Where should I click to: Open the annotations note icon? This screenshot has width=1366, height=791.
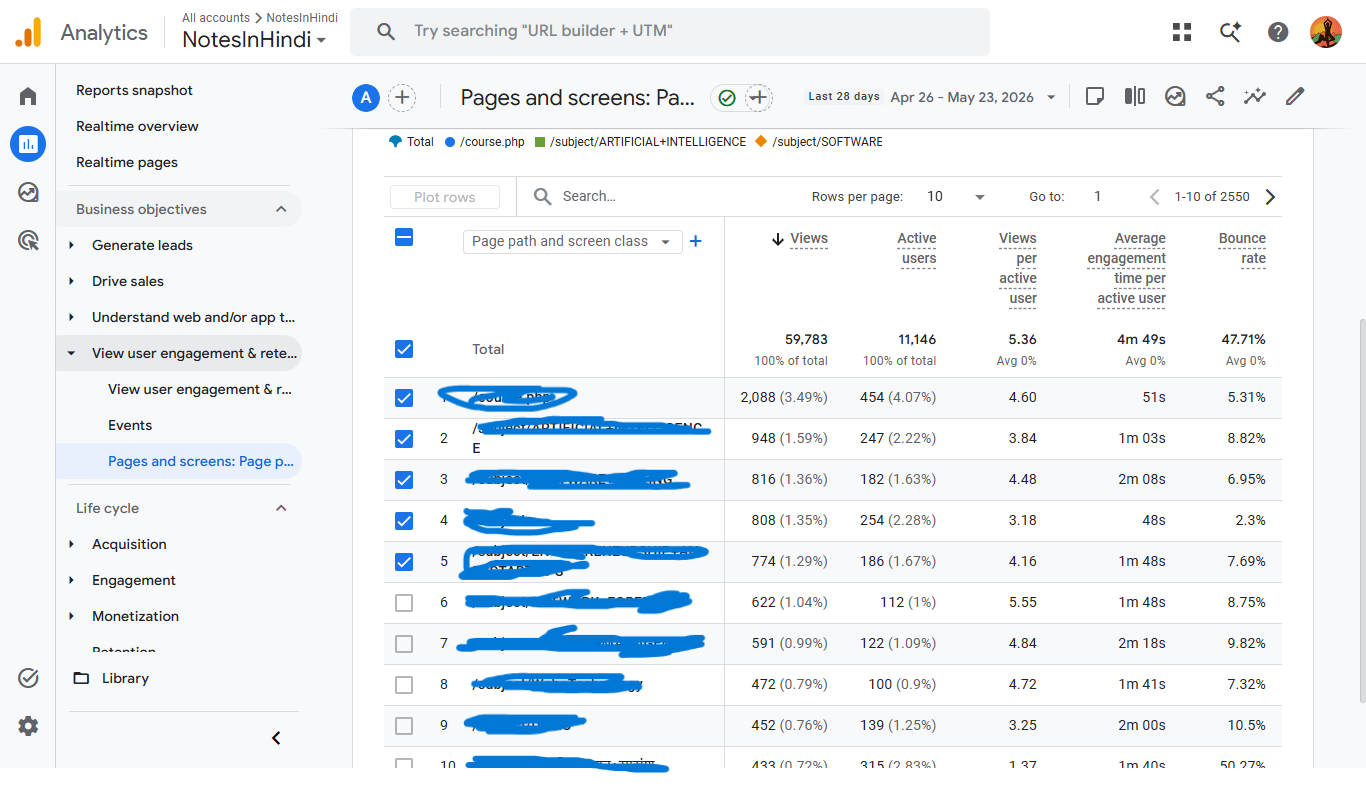(x=1095, y=96)
